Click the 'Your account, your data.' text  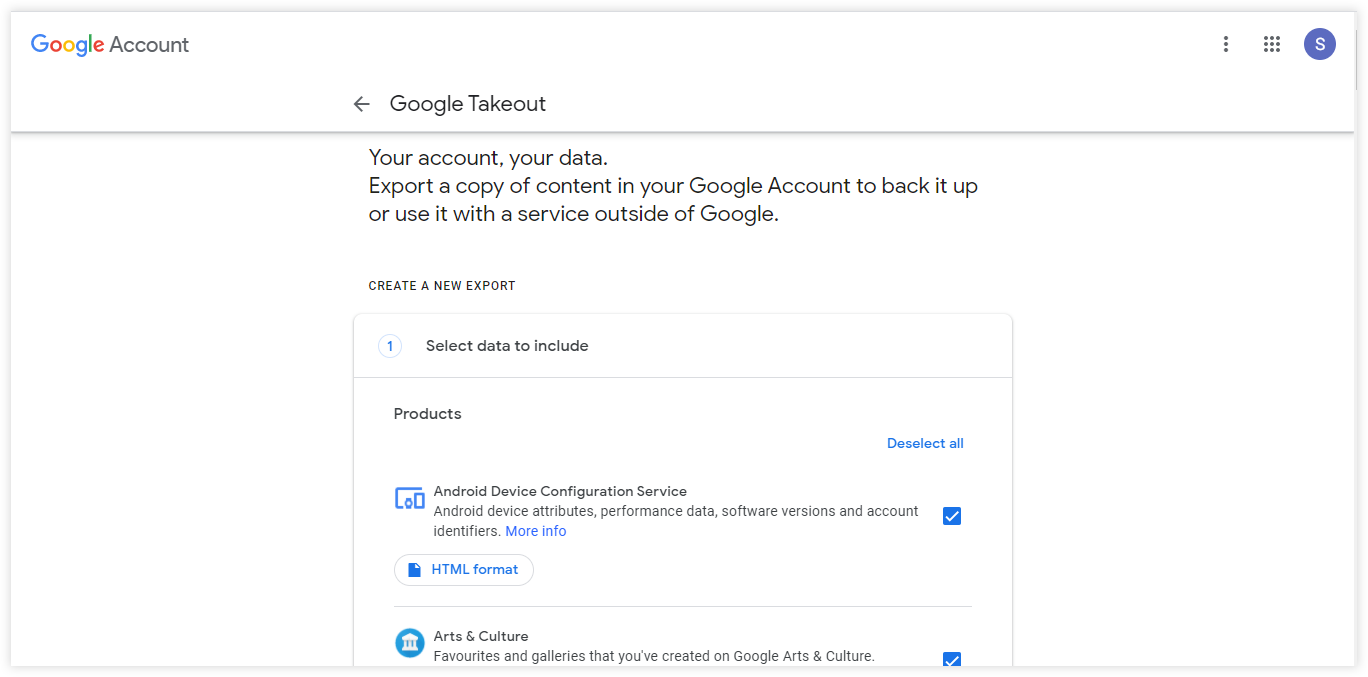[488, 158]
